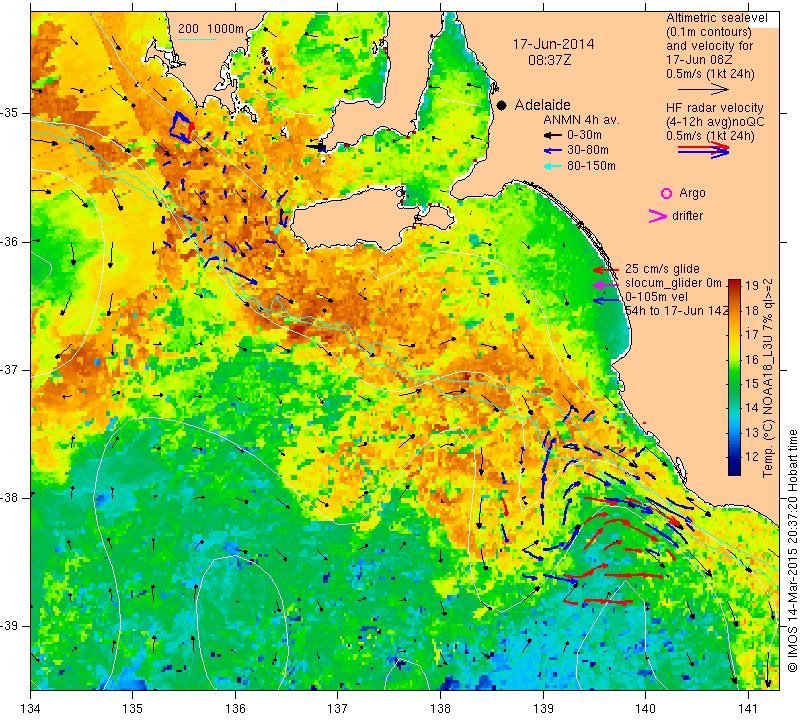Click the magenta drifter chevron symbol
This screenshot has height=720, width=800.
pyautogui.click(x=657, y=216)
